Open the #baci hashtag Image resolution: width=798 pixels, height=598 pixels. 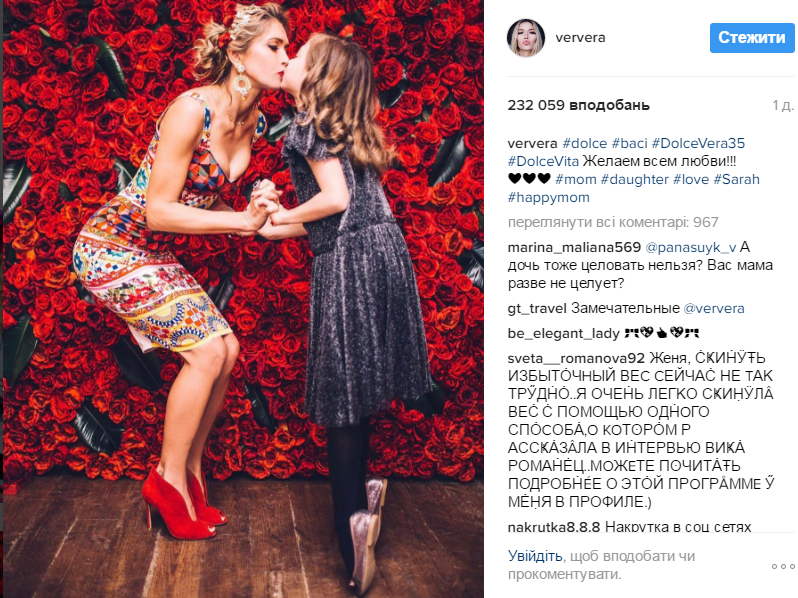click(629, 144)
